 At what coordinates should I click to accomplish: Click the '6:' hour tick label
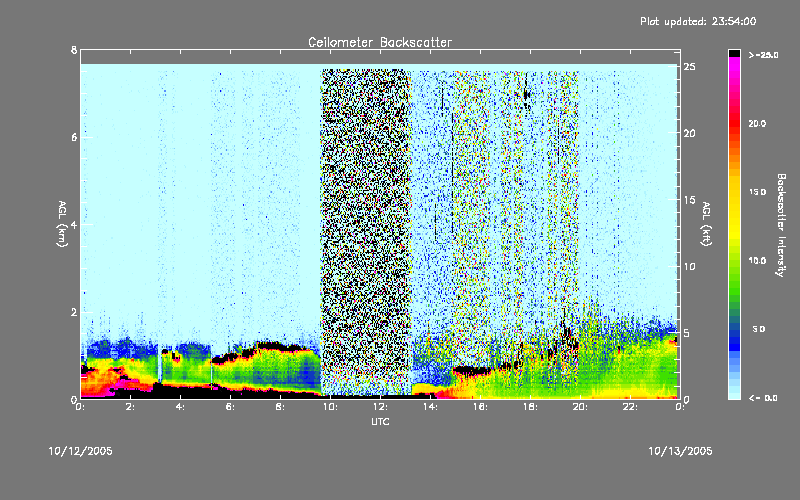231,407
